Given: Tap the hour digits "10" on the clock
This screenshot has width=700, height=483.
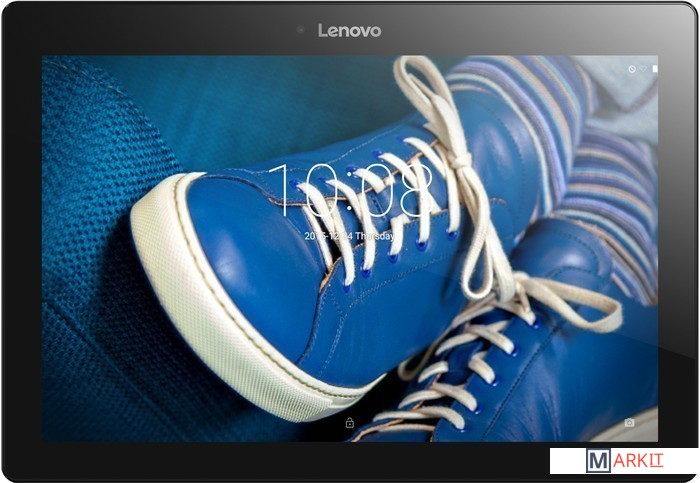Looking at the screenshot, I should [300, 190].
